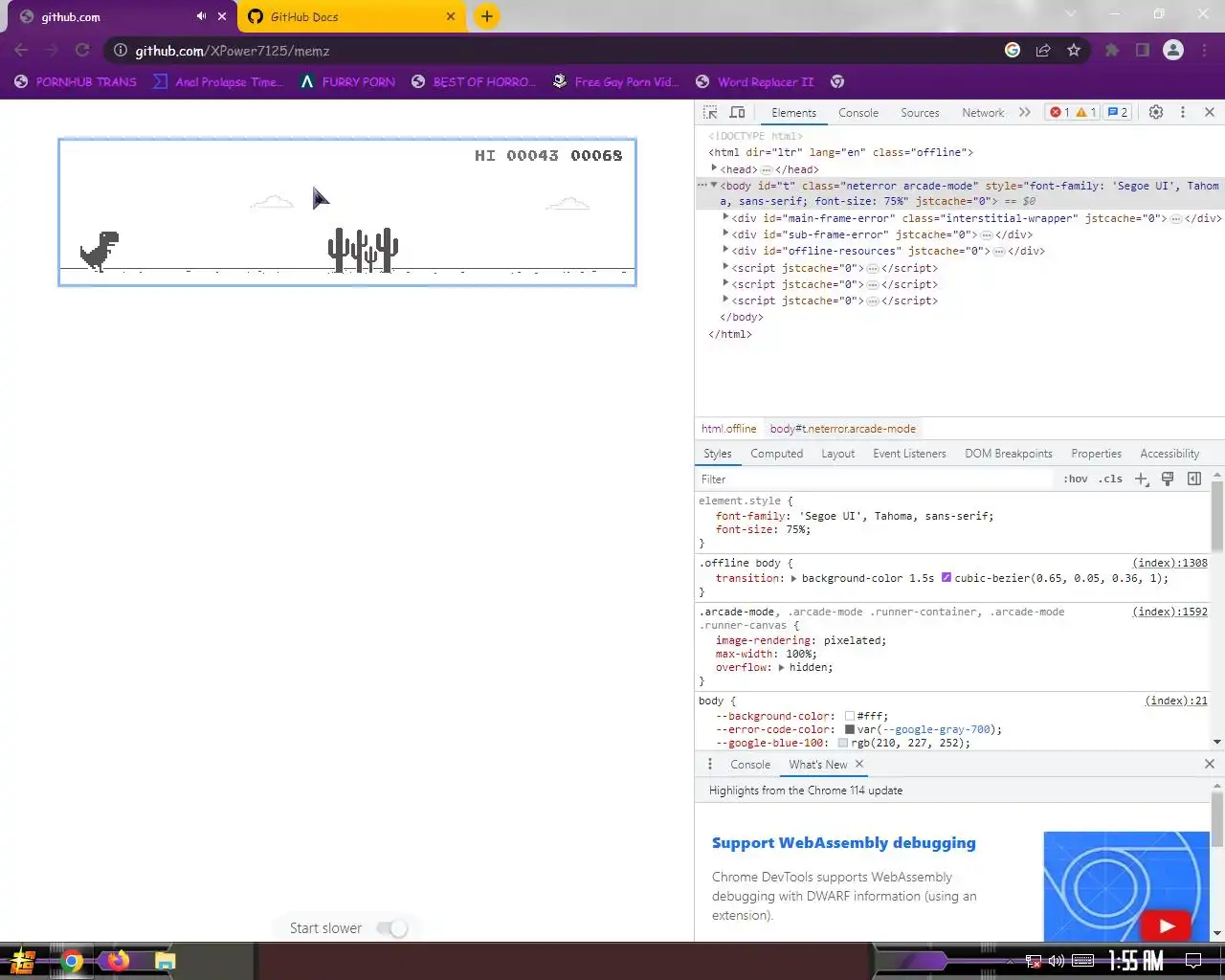Play the What's New YouTube video
1225x980 pixels.
(1167, 925)
